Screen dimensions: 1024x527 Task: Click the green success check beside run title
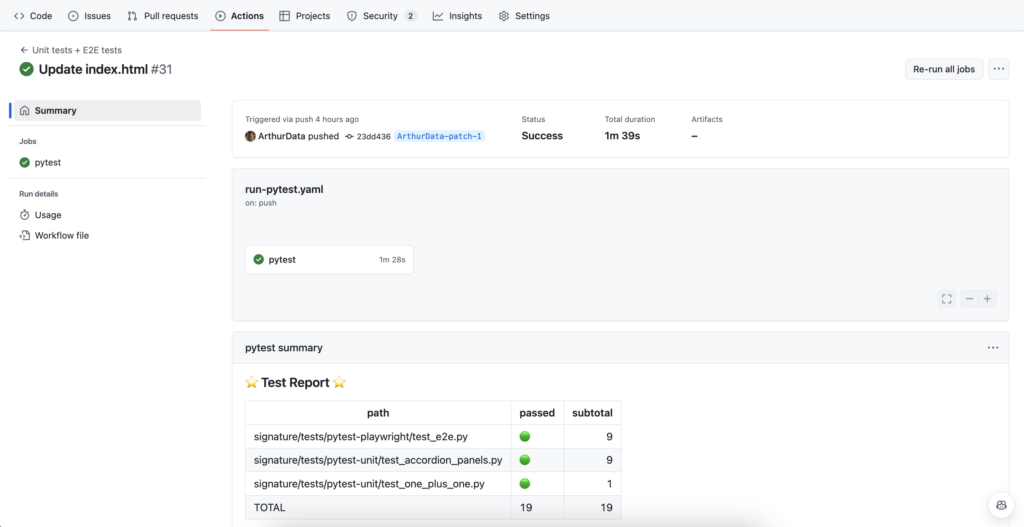click(27, 69)
